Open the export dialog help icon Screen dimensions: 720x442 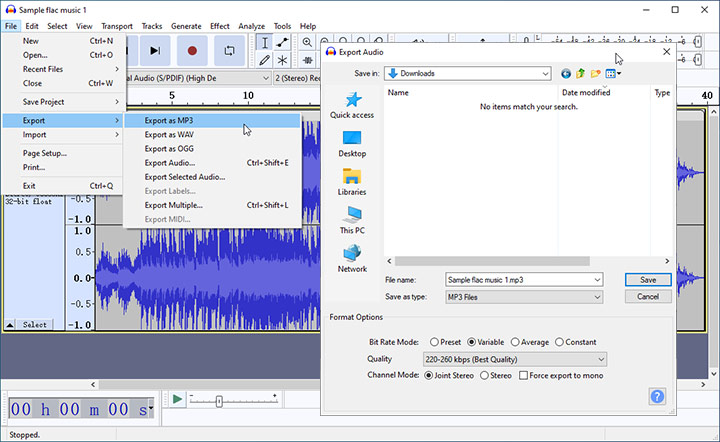[x=657, y=396]
